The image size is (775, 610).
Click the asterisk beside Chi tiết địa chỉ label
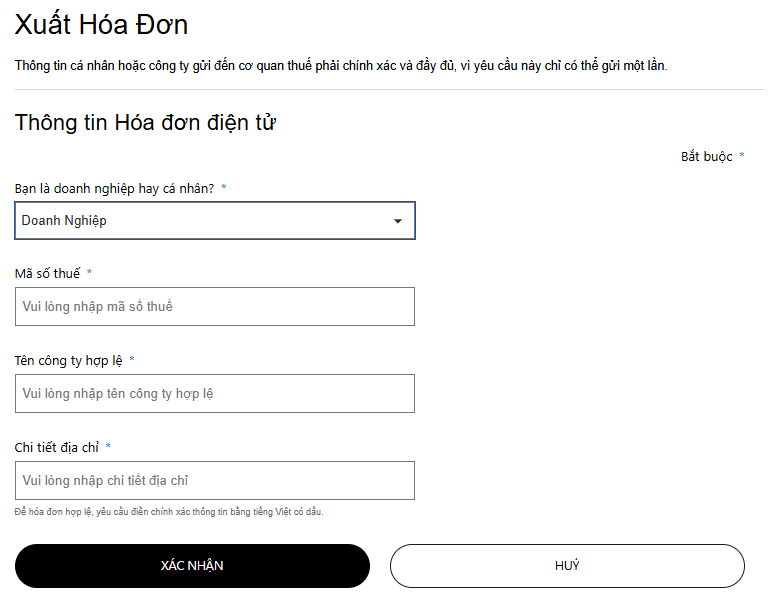point(108,447)
